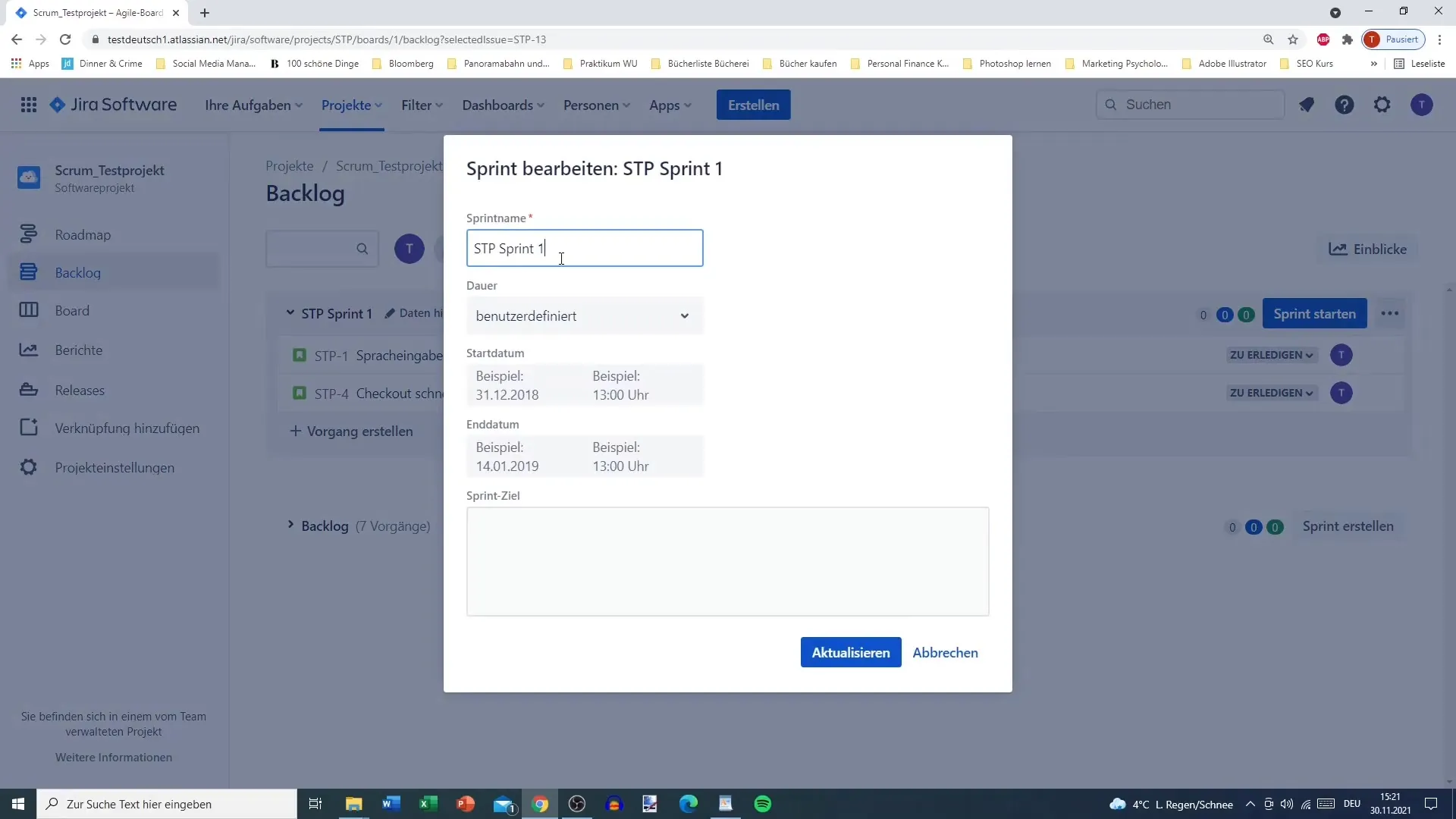The width and height of the screenshot is (1456, 819).
Task: Toggle the sprint goal input field
Action: pos(727,561)
